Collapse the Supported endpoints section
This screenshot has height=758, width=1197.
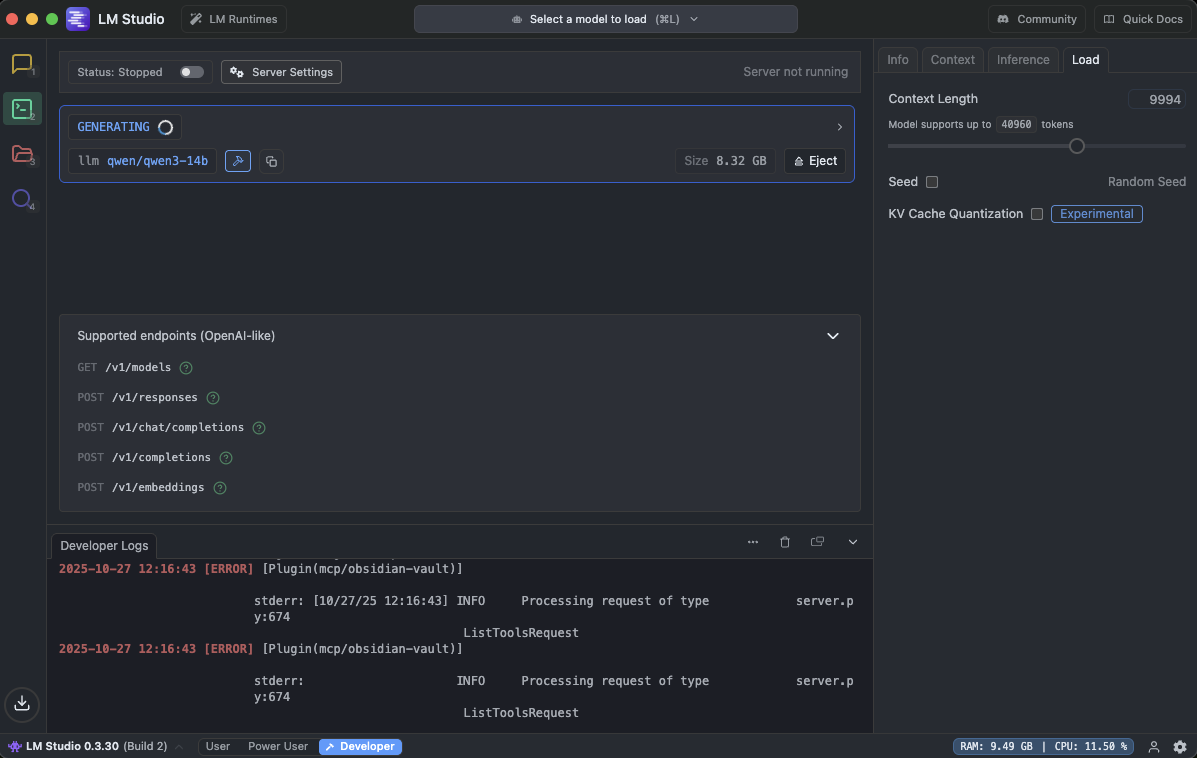click(832, 336)
